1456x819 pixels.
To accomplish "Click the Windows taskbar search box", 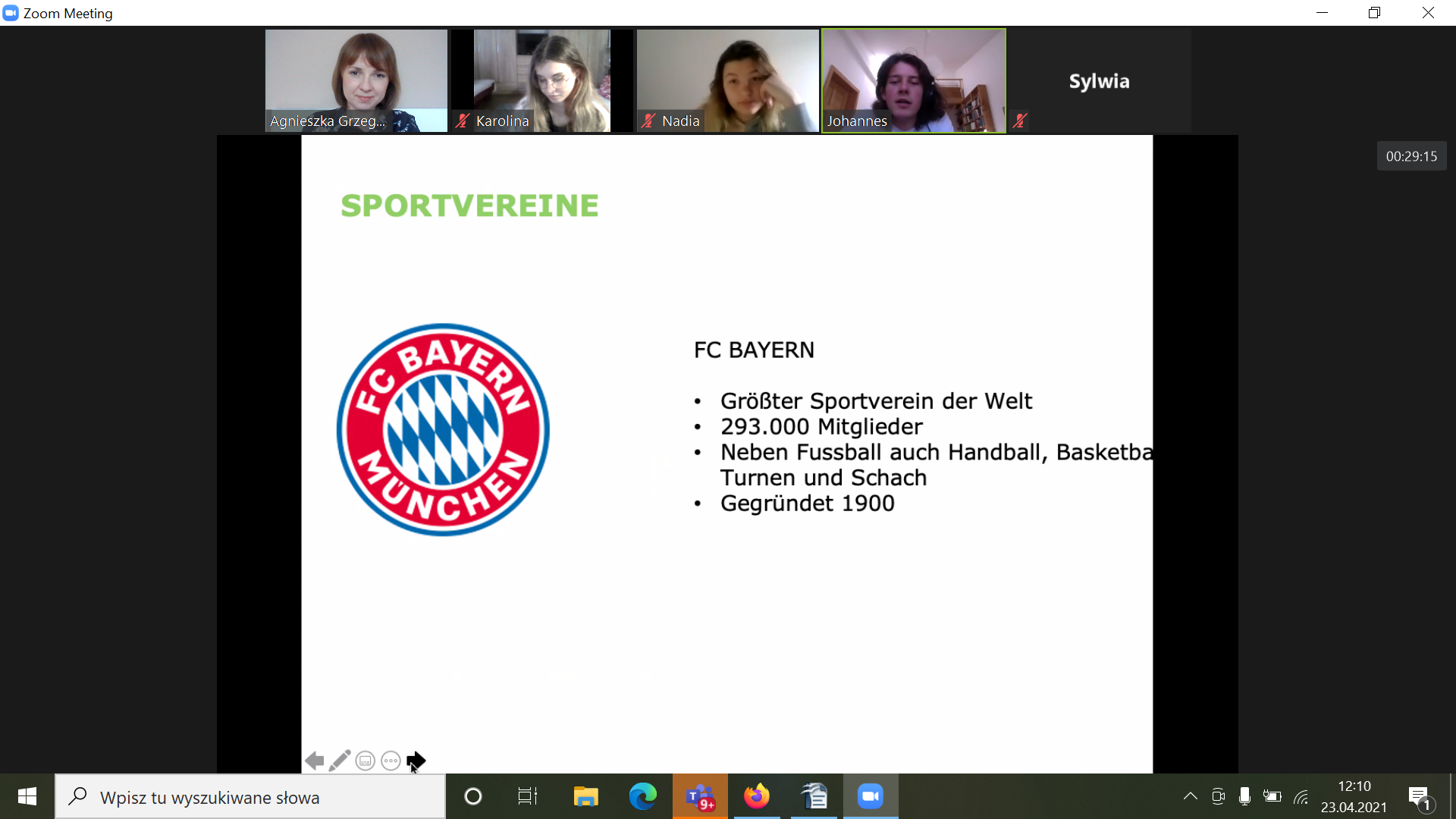I will pos(250,797).
